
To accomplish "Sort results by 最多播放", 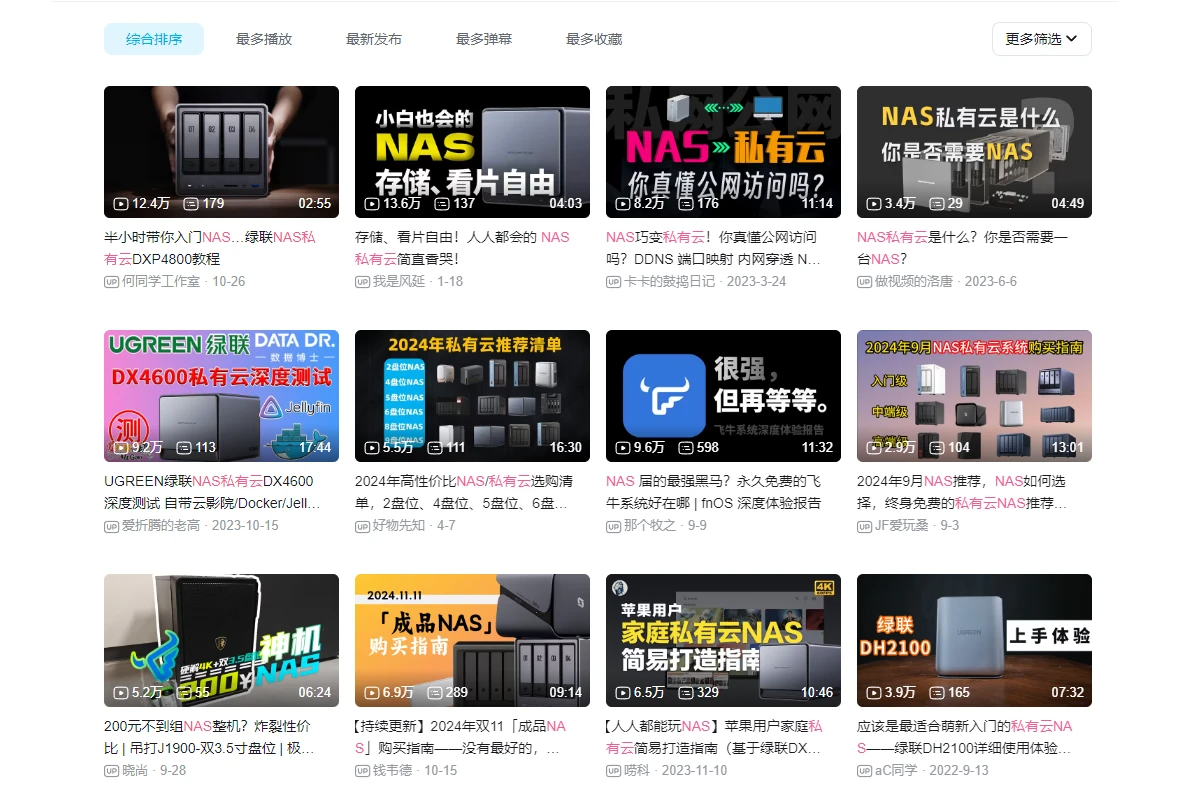I will click(x=264, y=39).
